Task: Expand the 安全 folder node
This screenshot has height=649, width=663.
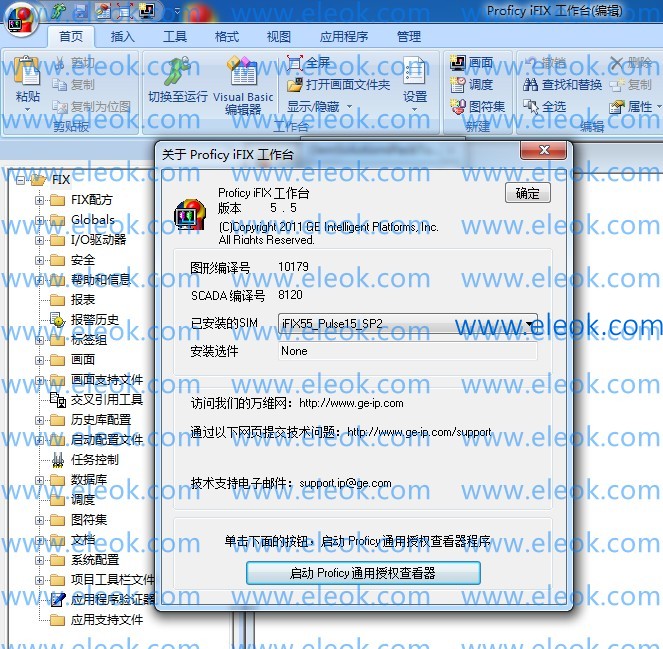Action: (x=39, y=260)
